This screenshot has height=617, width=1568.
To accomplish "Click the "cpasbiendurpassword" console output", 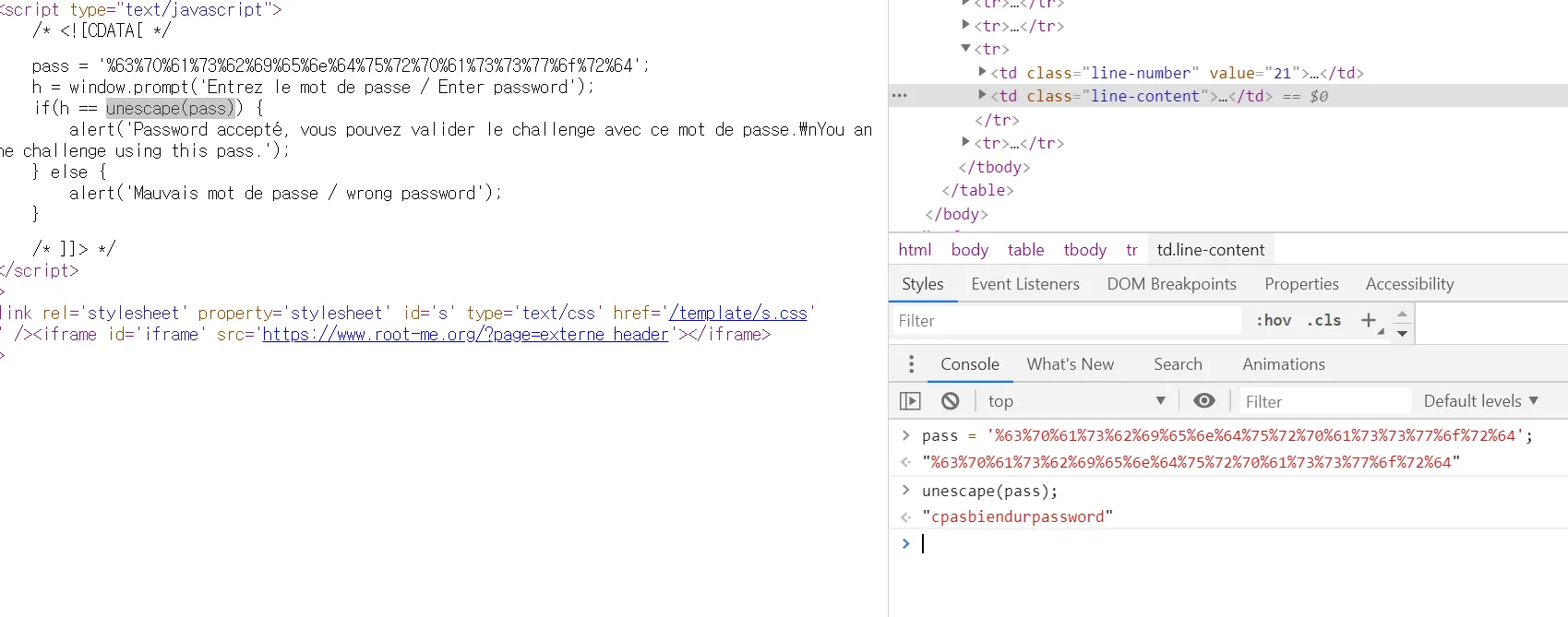I will (x=1017, y=516).
